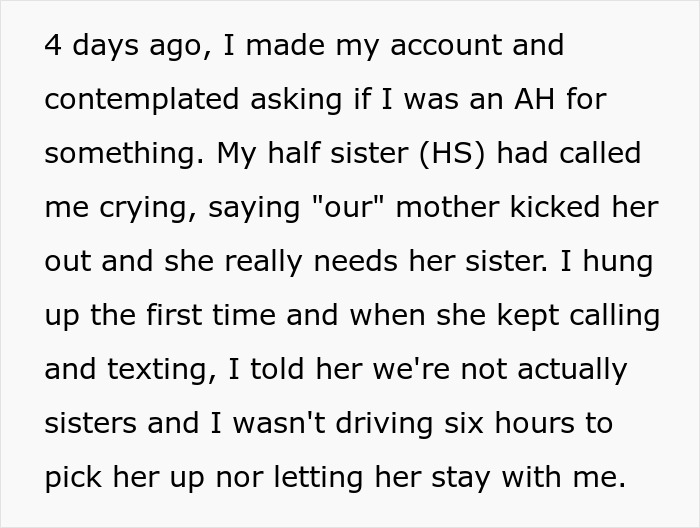Click the words "with me" at the end

click(581, 478)
